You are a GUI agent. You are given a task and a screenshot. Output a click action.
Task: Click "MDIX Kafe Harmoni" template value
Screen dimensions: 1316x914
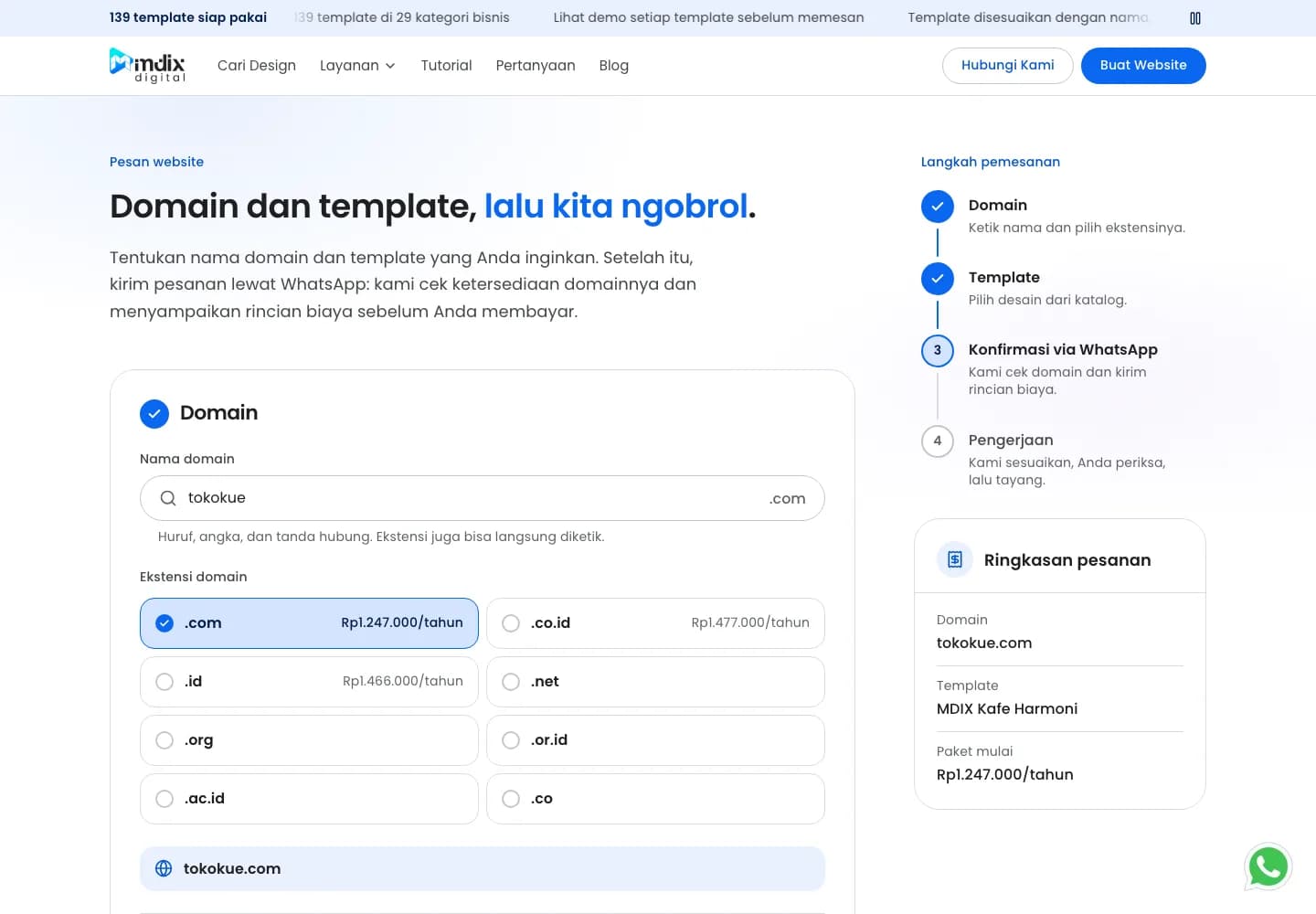[x=1007, y=708]
